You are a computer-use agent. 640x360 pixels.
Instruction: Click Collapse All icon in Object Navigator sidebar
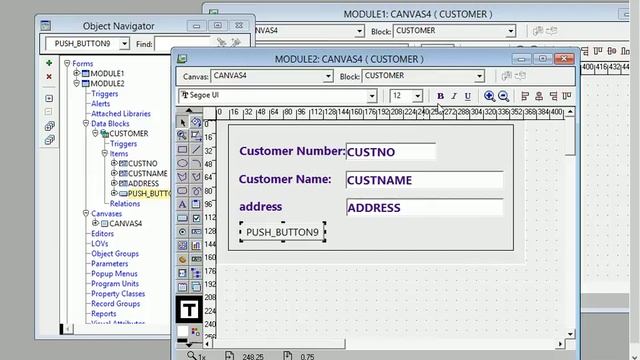49,140
